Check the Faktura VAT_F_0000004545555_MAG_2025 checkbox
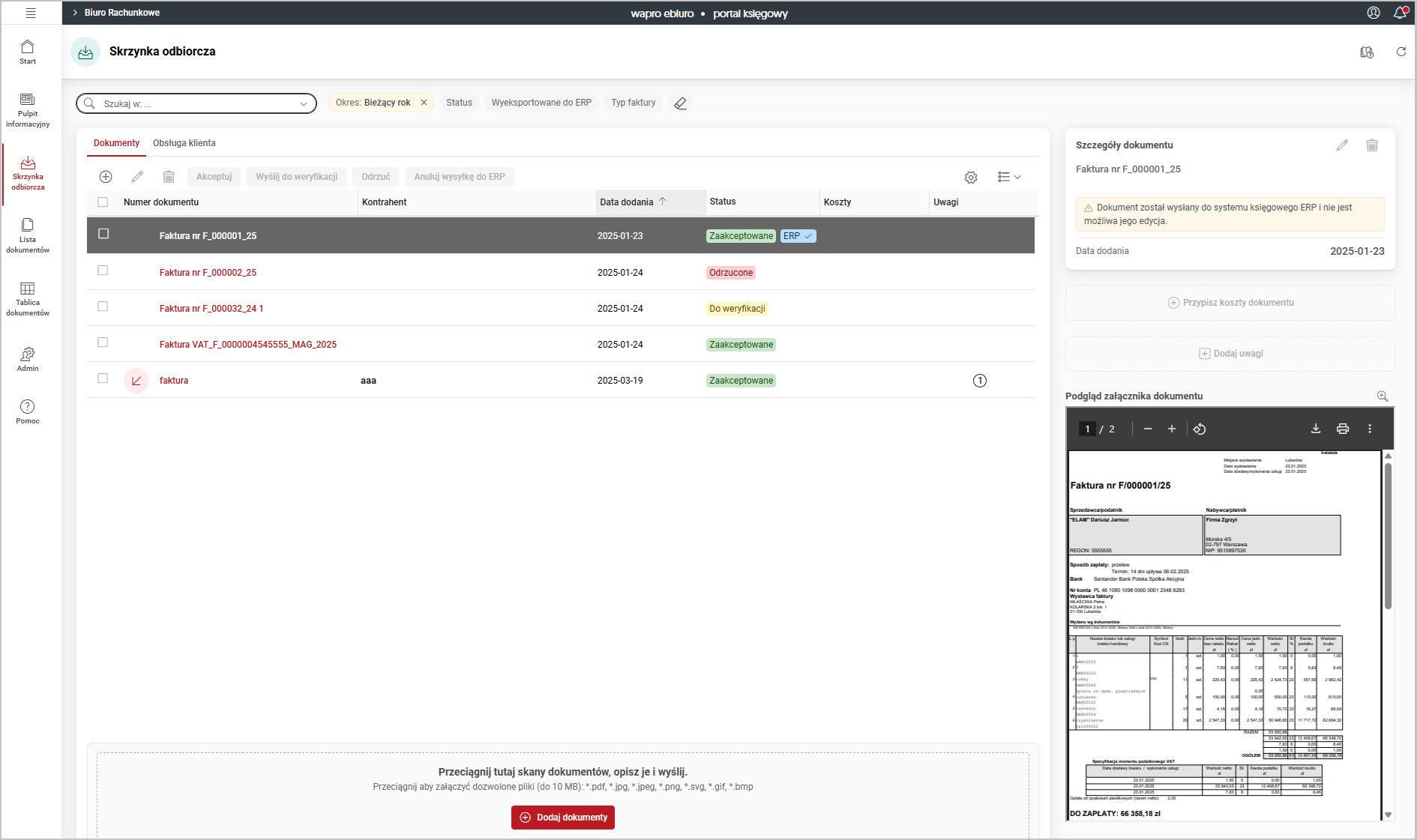This screenshot has height=840, width=1417. point(103,342)
